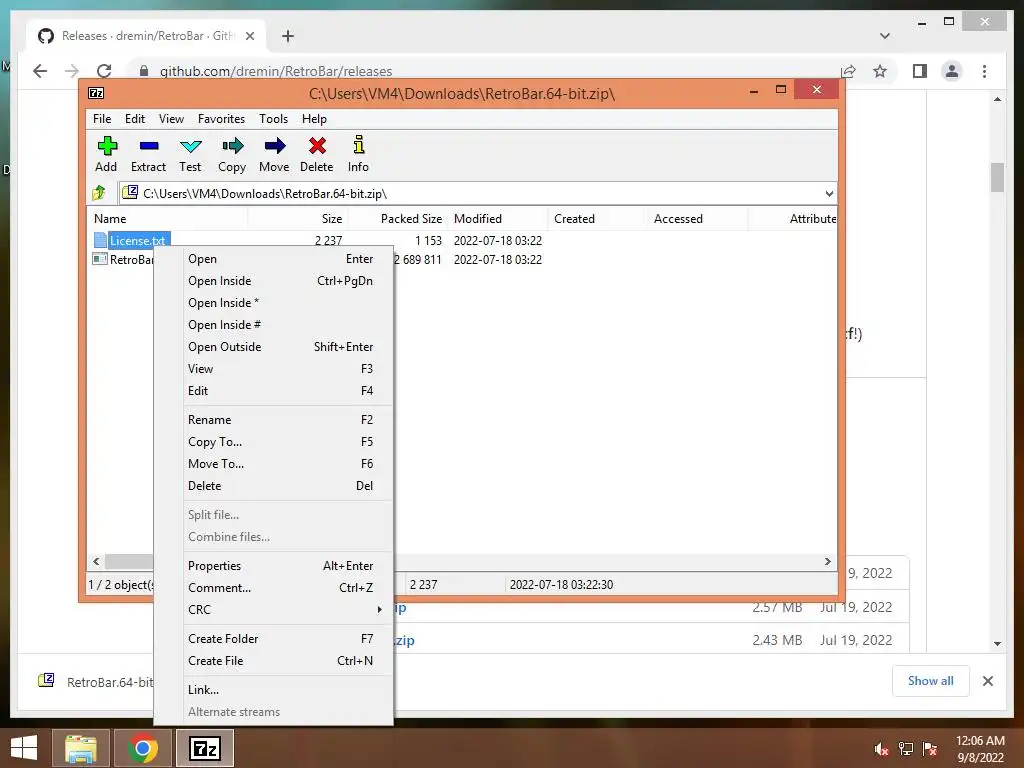The width and height of the screenshot is (1024, 768).
Task: Click the Info toolbar icon
Action: tap(358, 154)
